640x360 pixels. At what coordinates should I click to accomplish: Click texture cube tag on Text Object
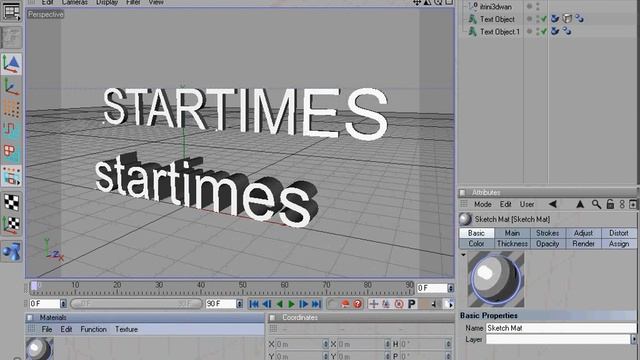(x=567, y=18)
